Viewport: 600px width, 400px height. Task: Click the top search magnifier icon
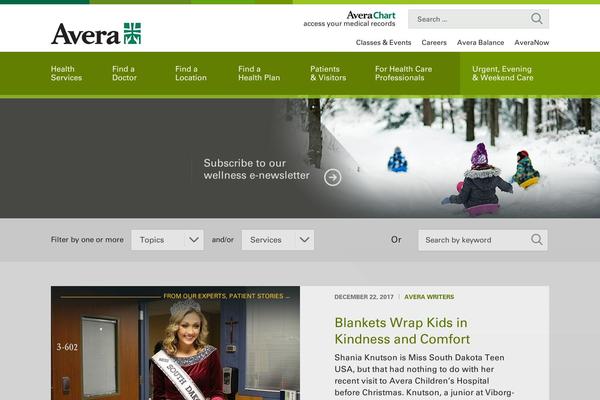(536, 18)
